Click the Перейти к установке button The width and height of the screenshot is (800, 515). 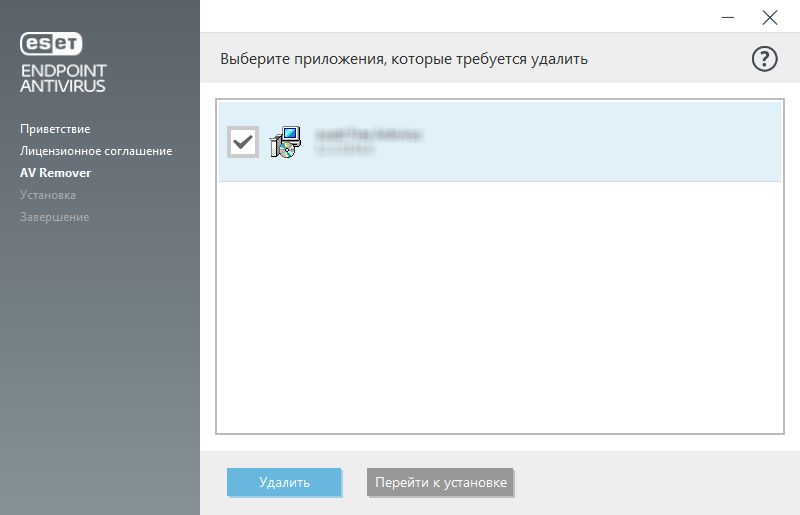click(440, 482)
